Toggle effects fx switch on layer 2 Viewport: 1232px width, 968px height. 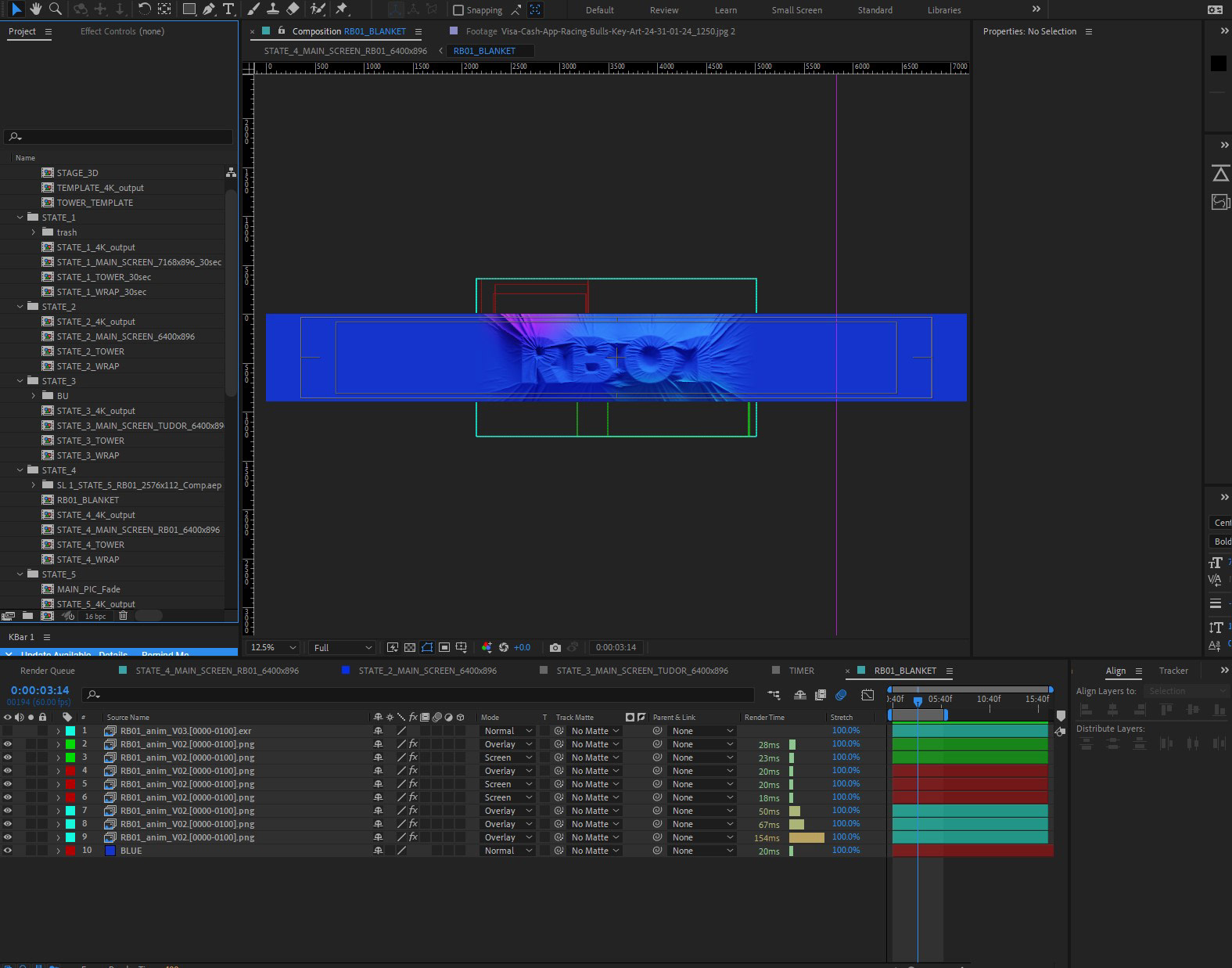414,744
